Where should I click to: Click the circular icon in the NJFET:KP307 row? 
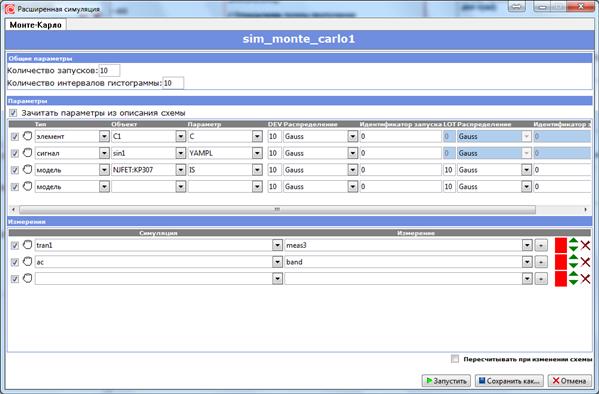pyautogui.click(x=28, y=170)
